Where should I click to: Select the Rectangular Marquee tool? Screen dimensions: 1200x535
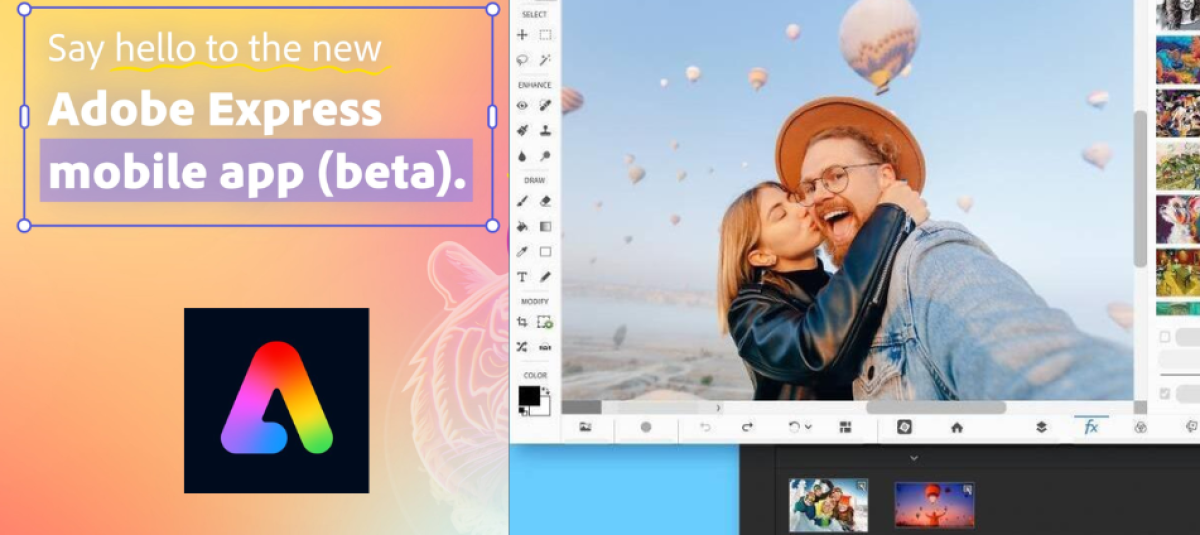point(546,35)
